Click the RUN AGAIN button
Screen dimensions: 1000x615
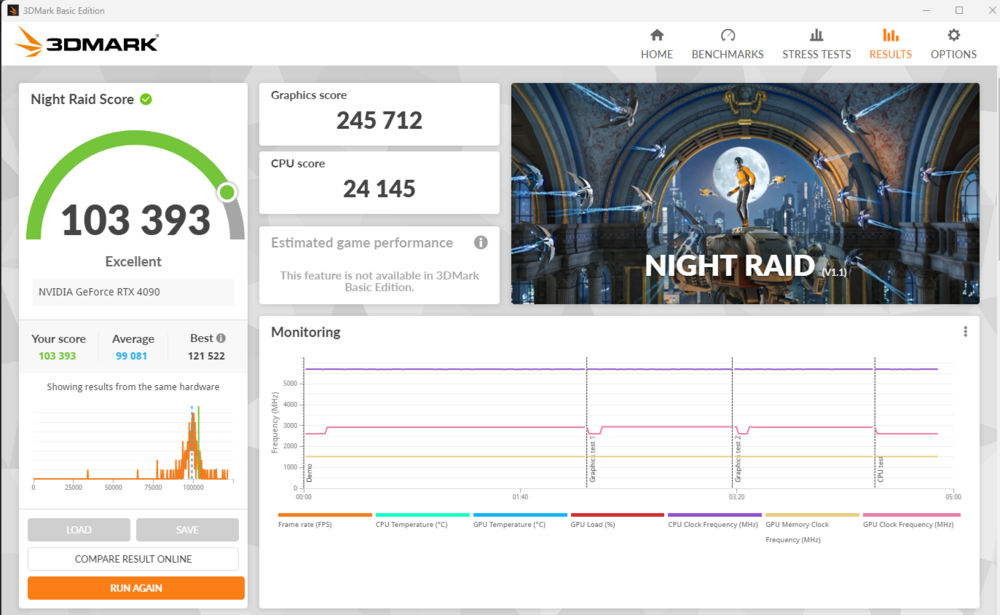coord(135,588)
